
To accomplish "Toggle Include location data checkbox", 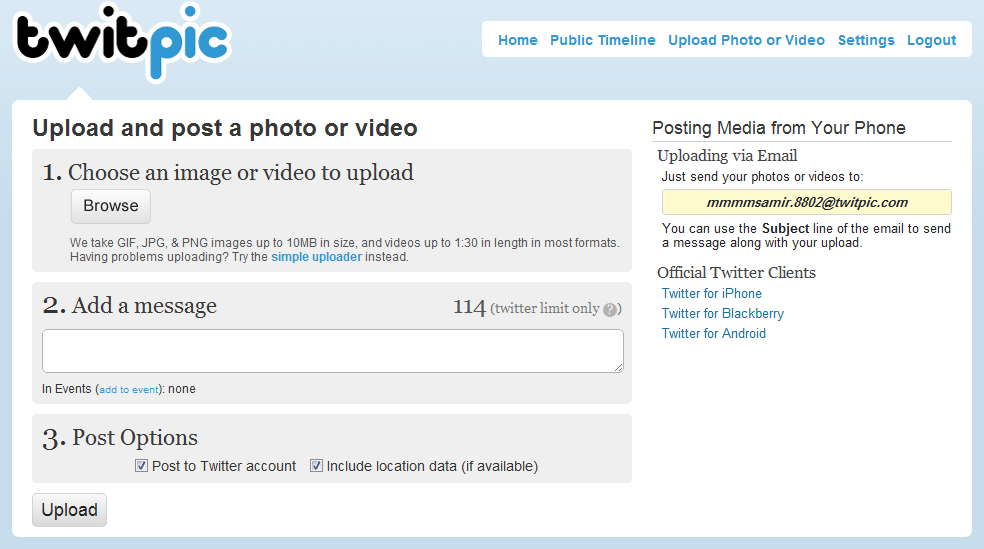I will tap(316, 466).
